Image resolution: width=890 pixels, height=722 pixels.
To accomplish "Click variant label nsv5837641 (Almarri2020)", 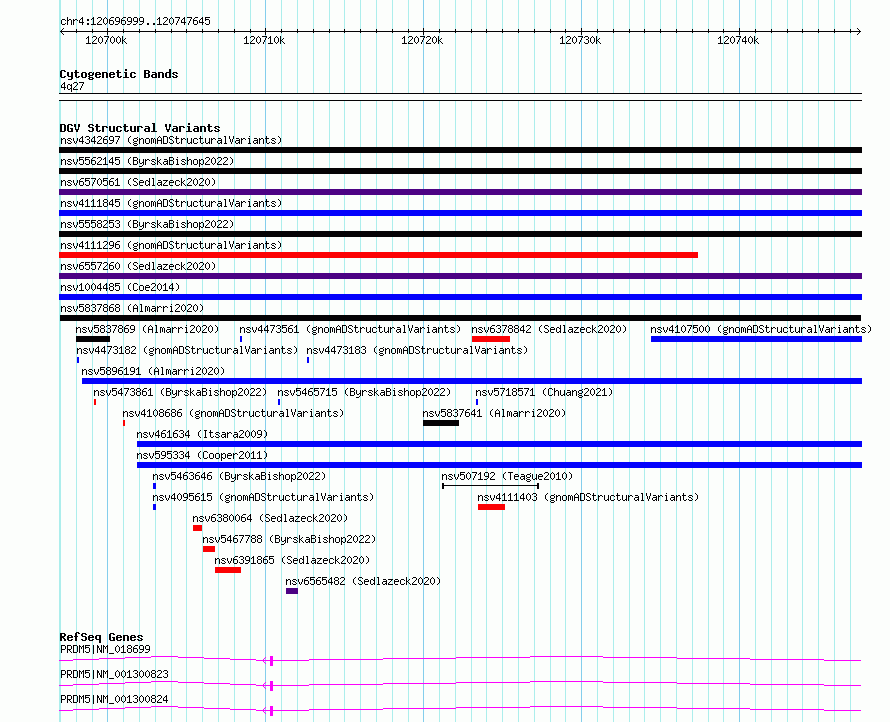I will click(x=494, y=413).
